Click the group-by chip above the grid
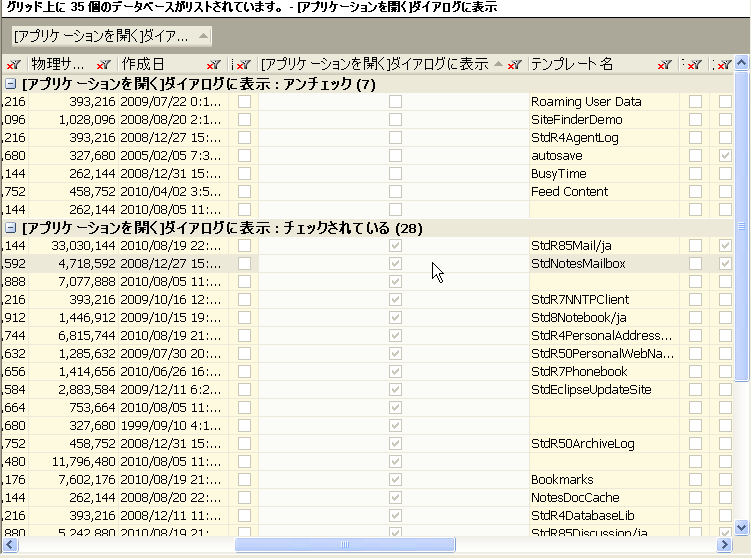This screenshot has width=752, height=558. [x=110, y=37]
